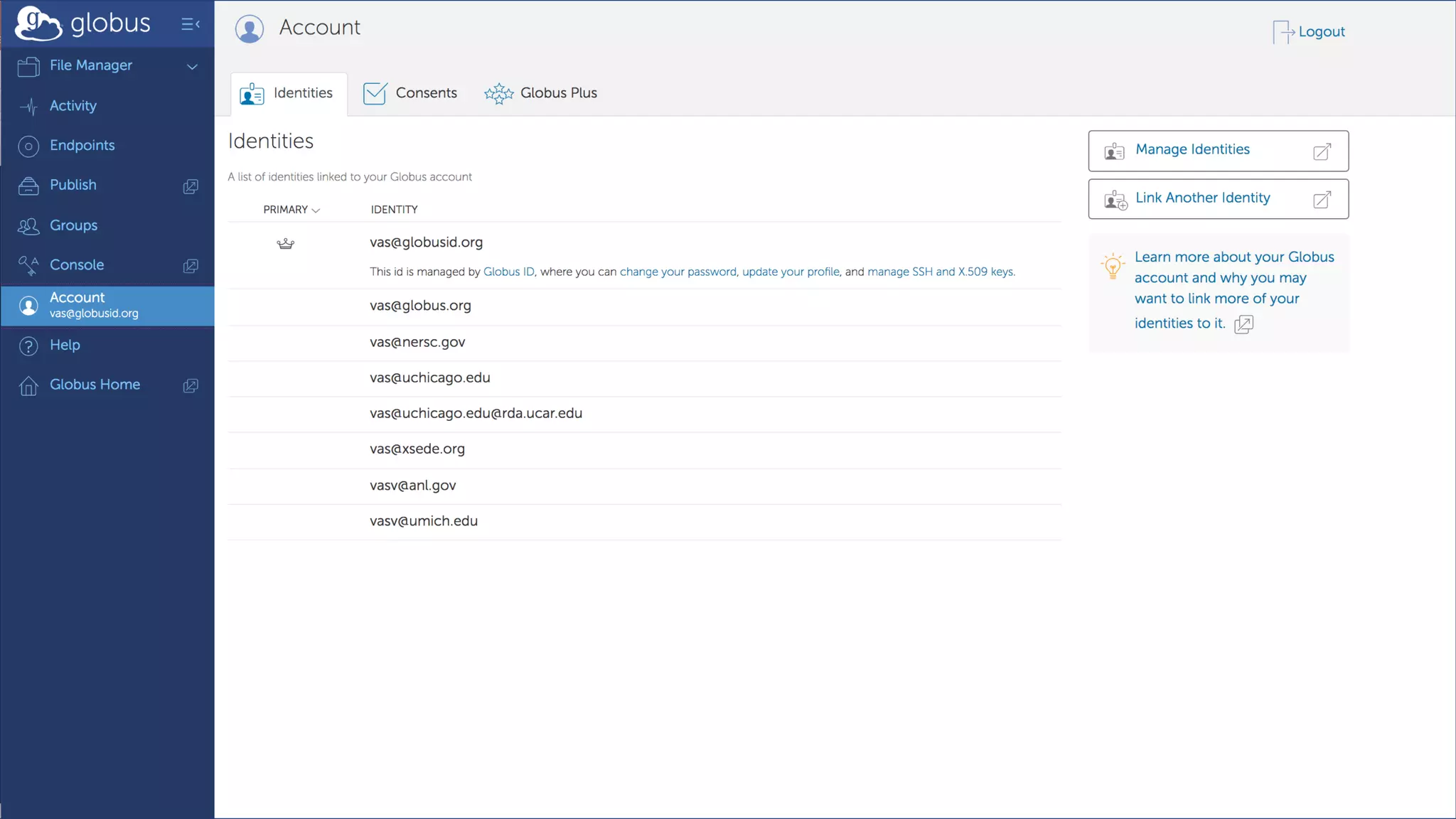Switch to the Consents tab
The width and height of the screenshot is (1456, 819).
tap(410, 93)
